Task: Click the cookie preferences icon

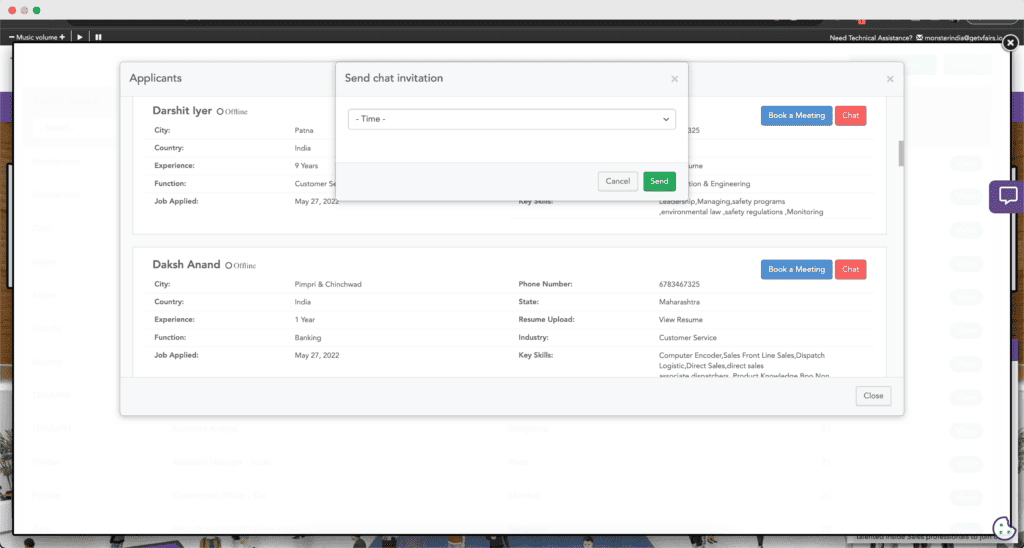Action: (1003, 528)
